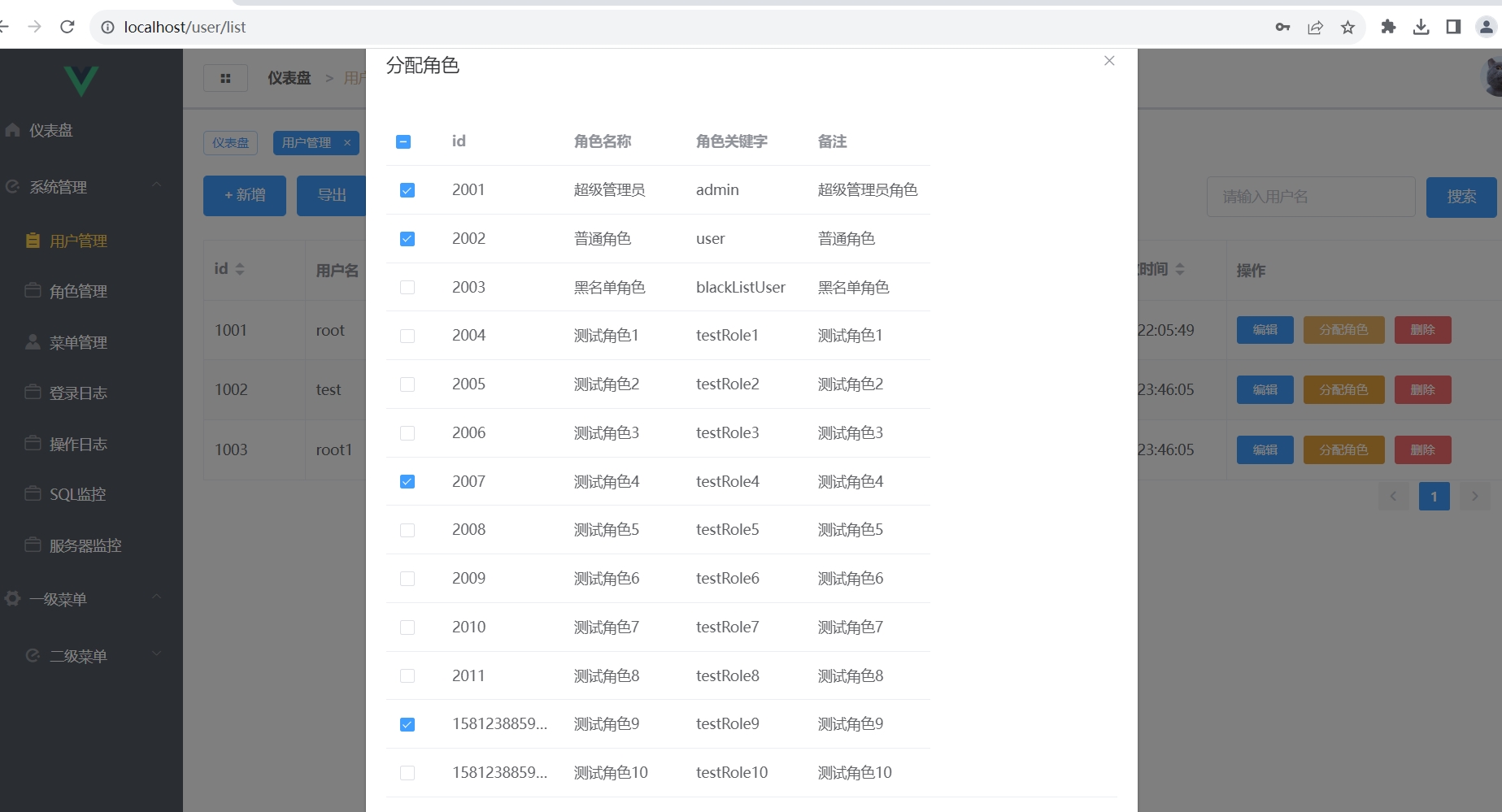Check role 2010 测试角色7

pos(407,627)
